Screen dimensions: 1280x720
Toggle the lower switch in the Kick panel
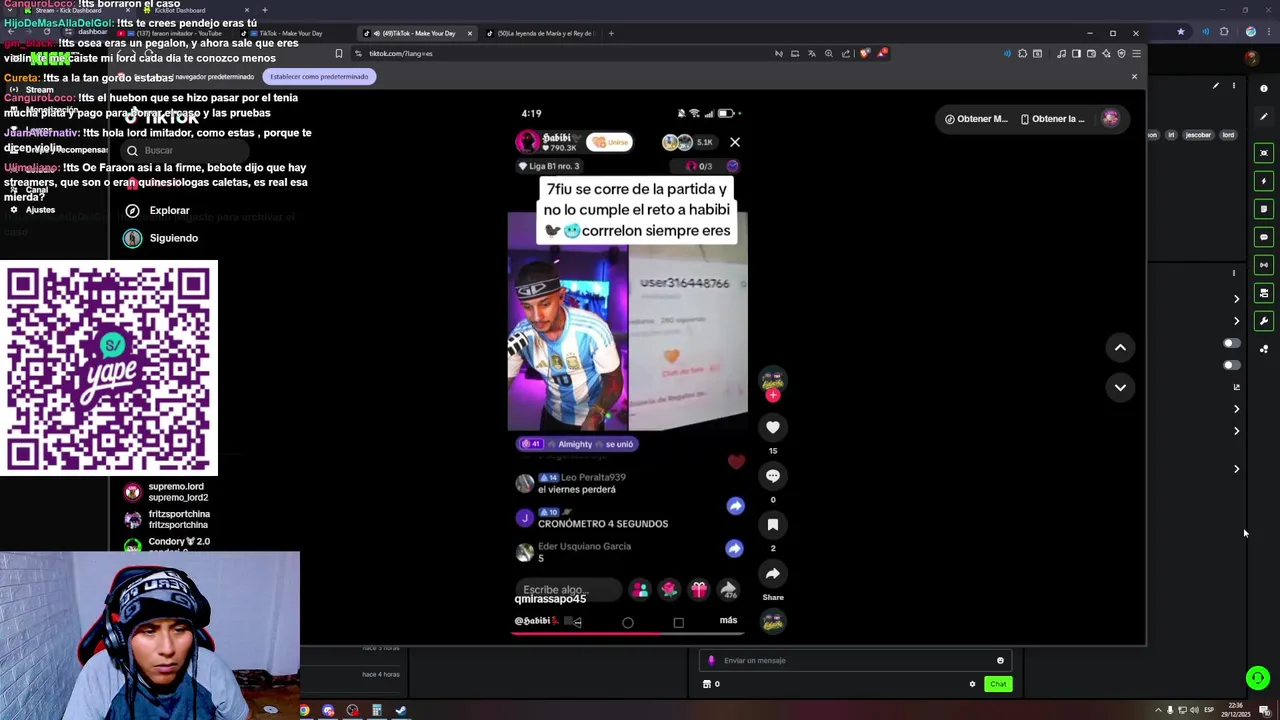pos(1232,365)
